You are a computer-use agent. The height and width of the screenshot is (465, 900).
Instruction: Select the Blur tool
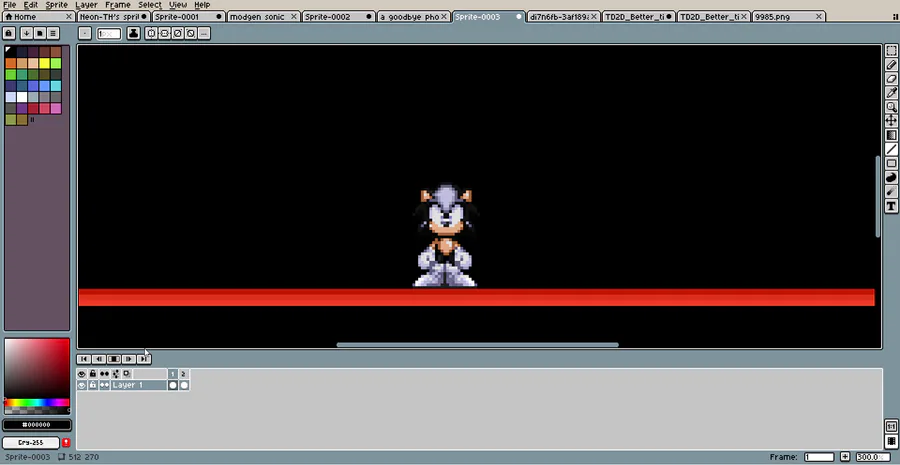click(x=891, y=192)
